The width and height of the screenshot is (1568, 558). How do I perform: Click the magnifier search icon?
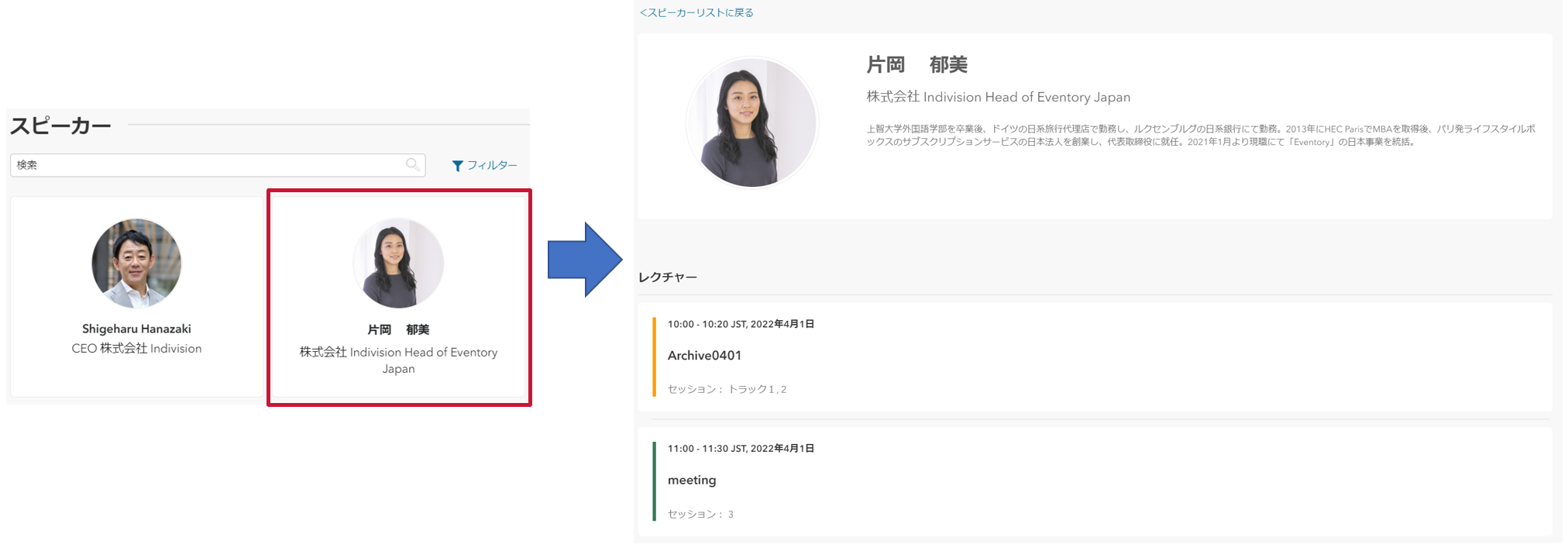point(413,164)
